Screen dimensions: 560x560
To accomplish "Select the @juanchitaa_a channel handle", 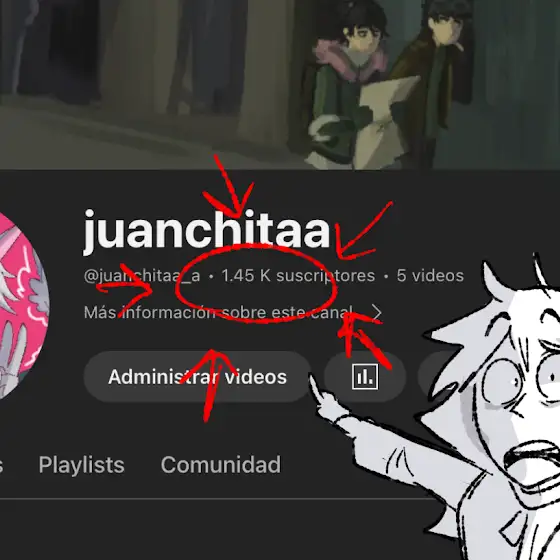I will (142, 275).
